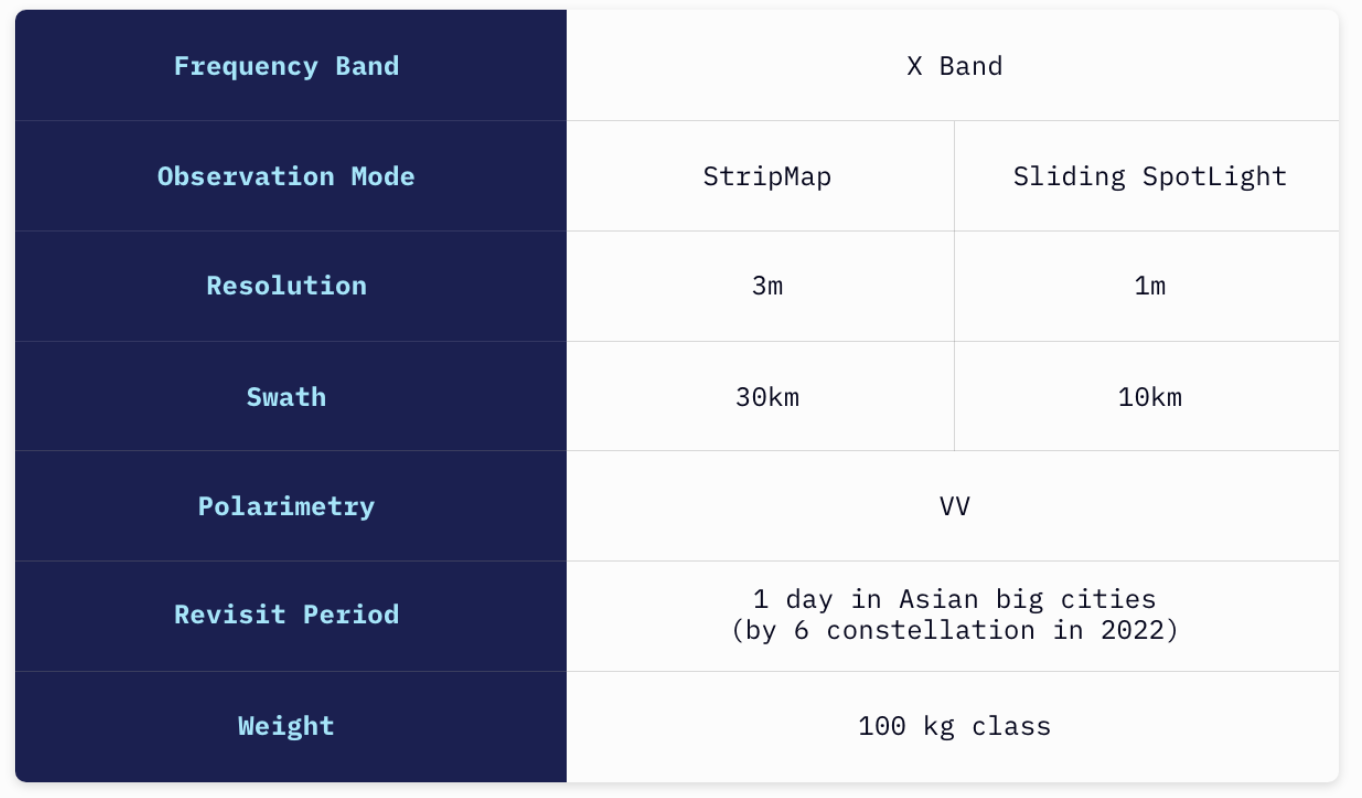This screenshot has height=798, width=1362.
Task: Select the Sliding SpotLight mode cell
Action: point(1147,176)
